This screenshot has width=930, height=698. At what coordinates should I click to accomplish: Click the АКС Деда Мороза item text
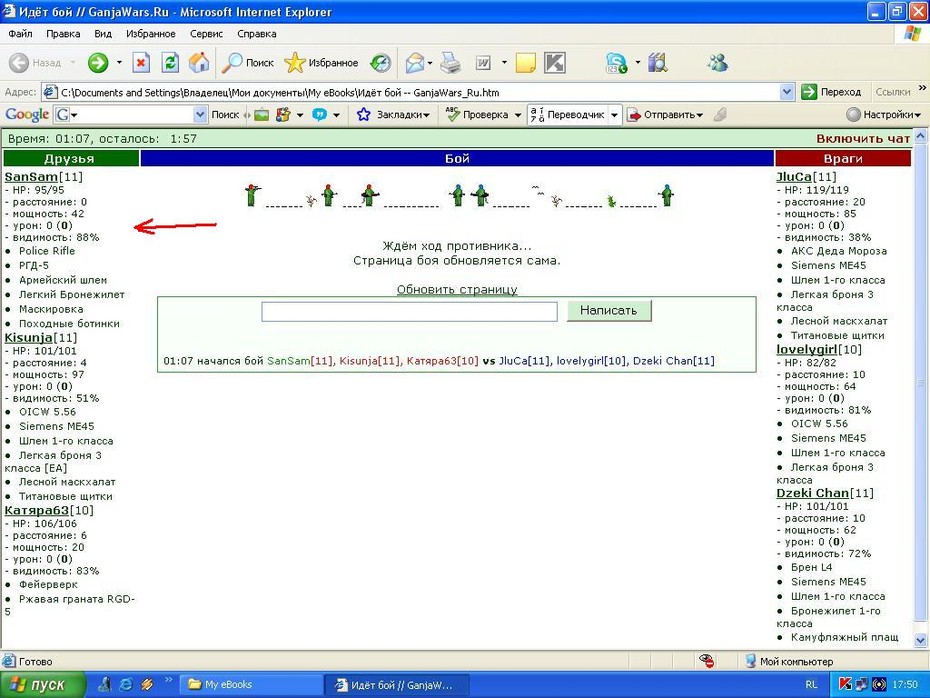[839, 251]
